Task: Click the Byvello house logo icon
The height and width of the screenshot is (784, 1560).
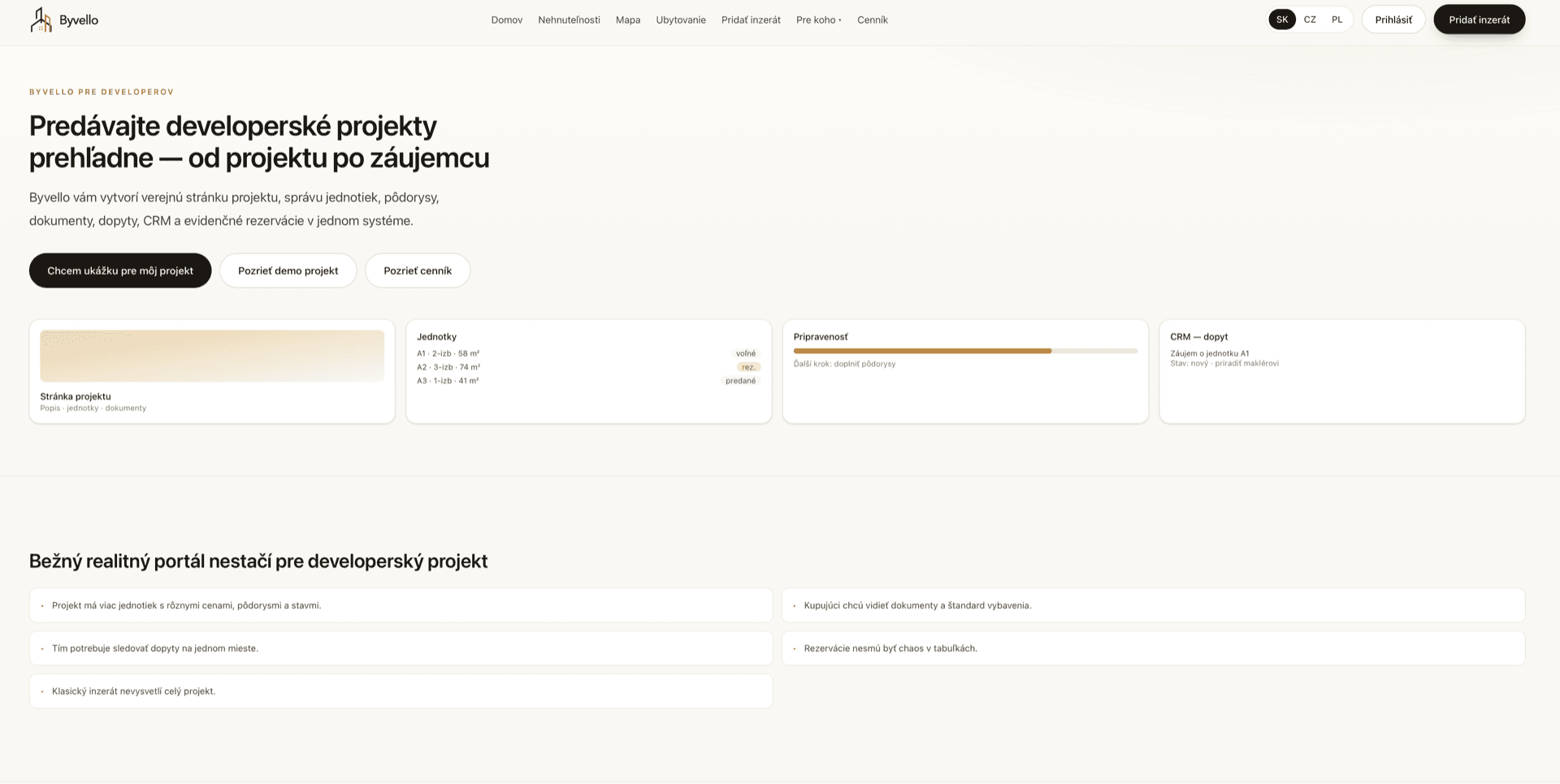Action: [41, 19]
